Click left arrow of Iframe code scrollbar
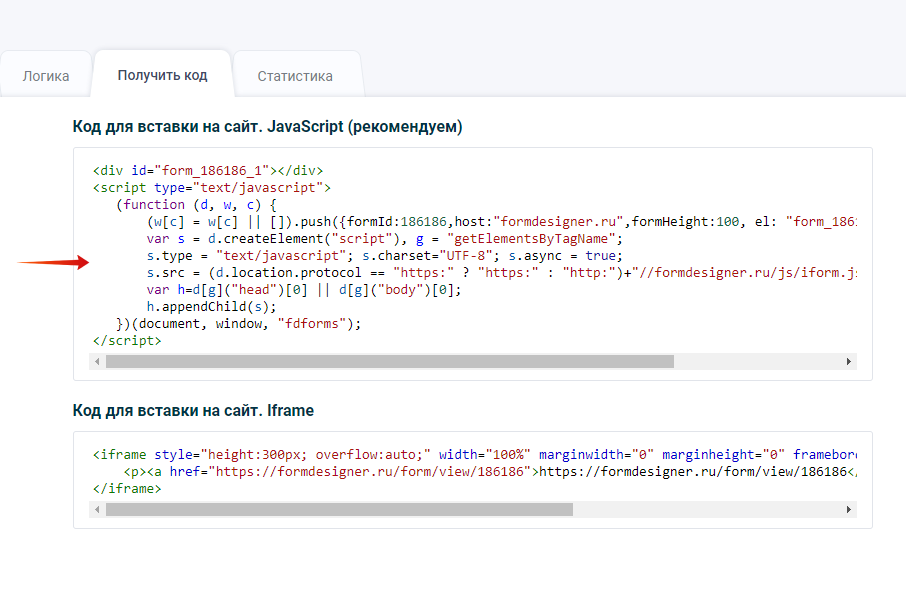 97,509
